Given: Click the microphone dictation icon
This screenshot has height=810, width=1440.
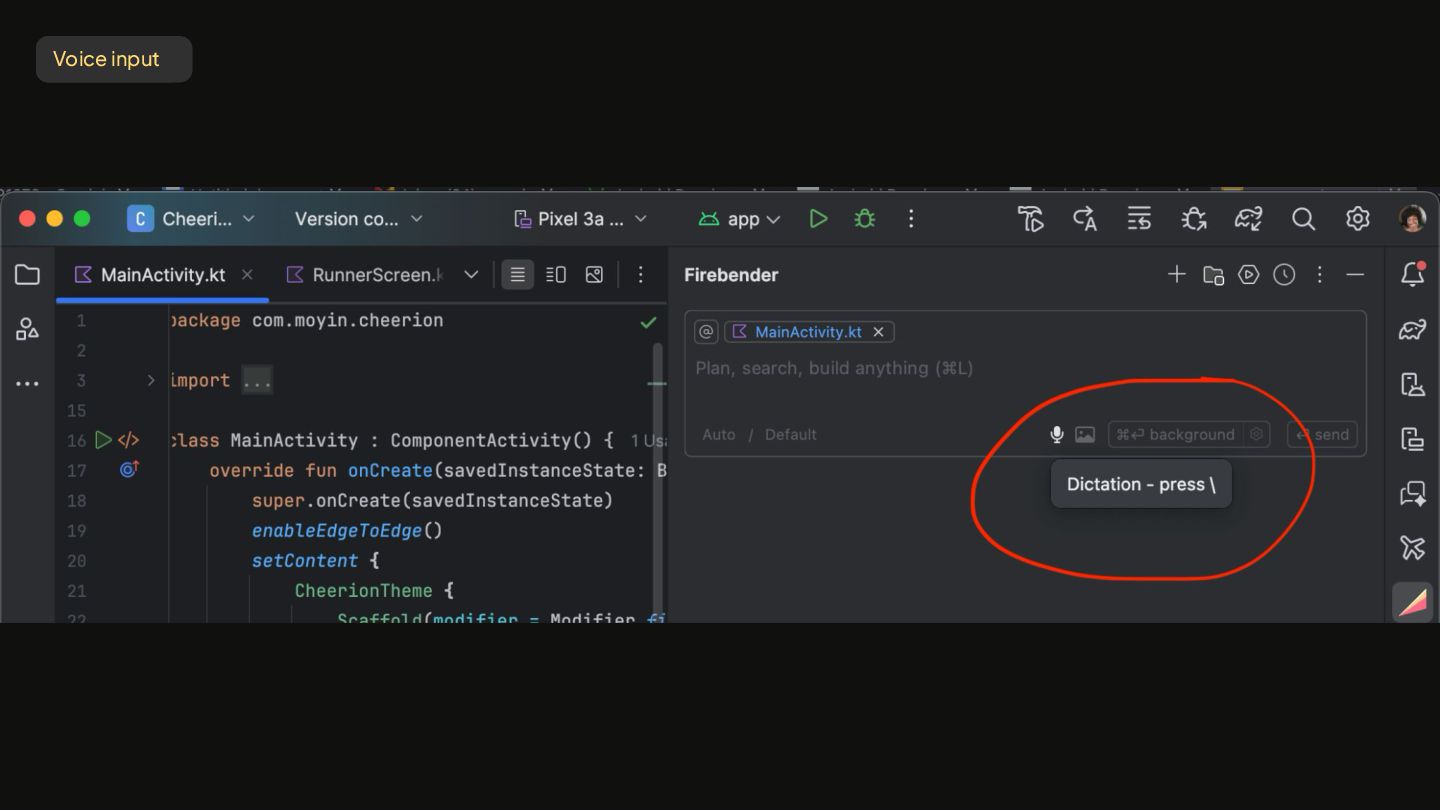Looking at the screenshot, I should pos(1056,434).
